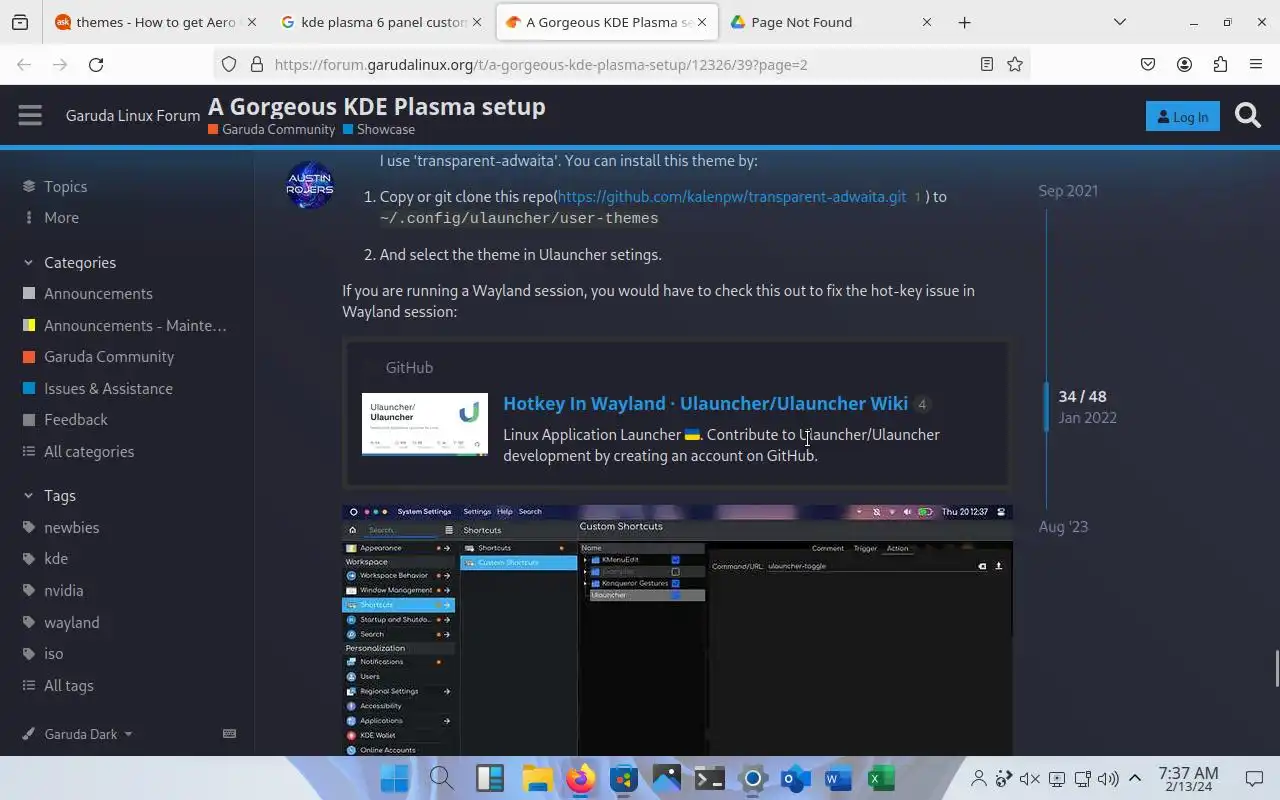
Task: Open the Firefox application menu
Action: [1256, 64]
